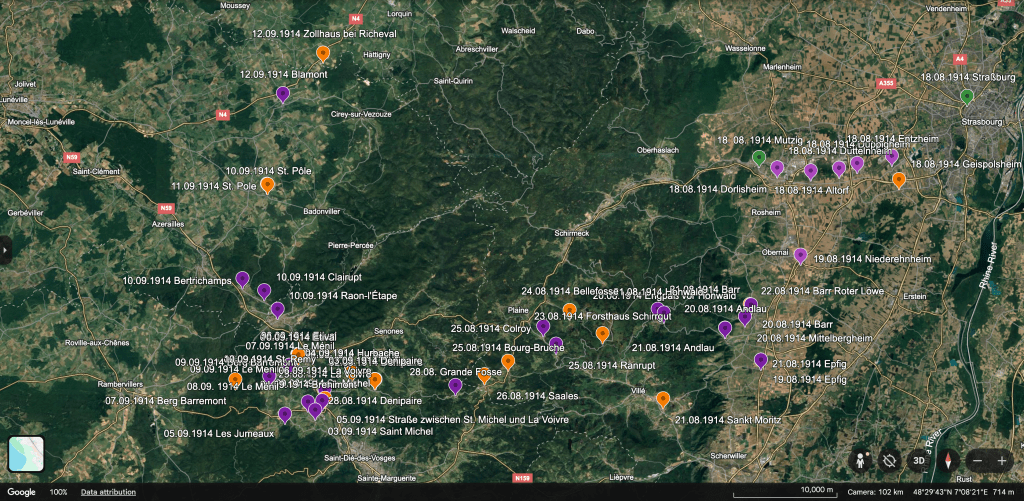This screenshot has height=501, width=1024.
Task: Toggle the 3D view button
Action: point(918,460)
